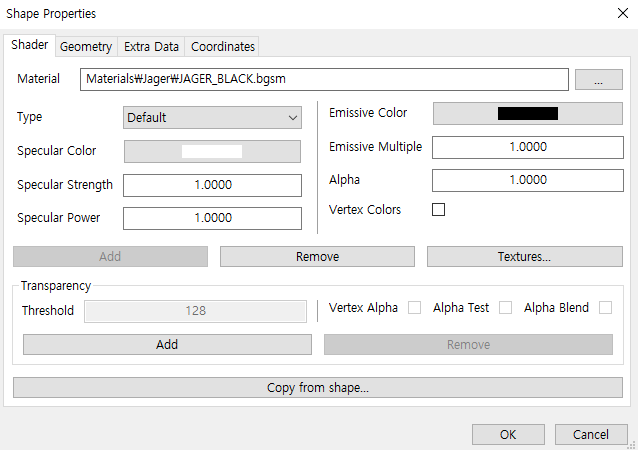Click the Specular Strength field
The image size is (638, 450).
point(212,185)
